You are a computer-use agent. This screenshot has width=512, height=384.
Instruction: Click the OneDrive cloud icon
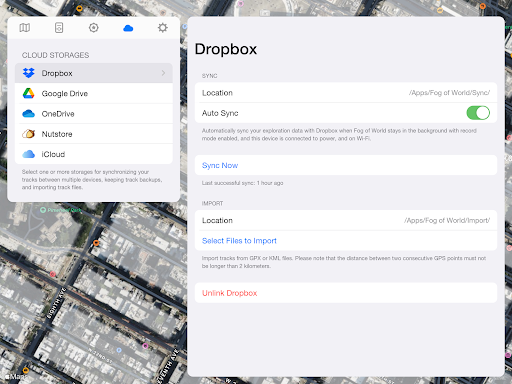(29, 114)
